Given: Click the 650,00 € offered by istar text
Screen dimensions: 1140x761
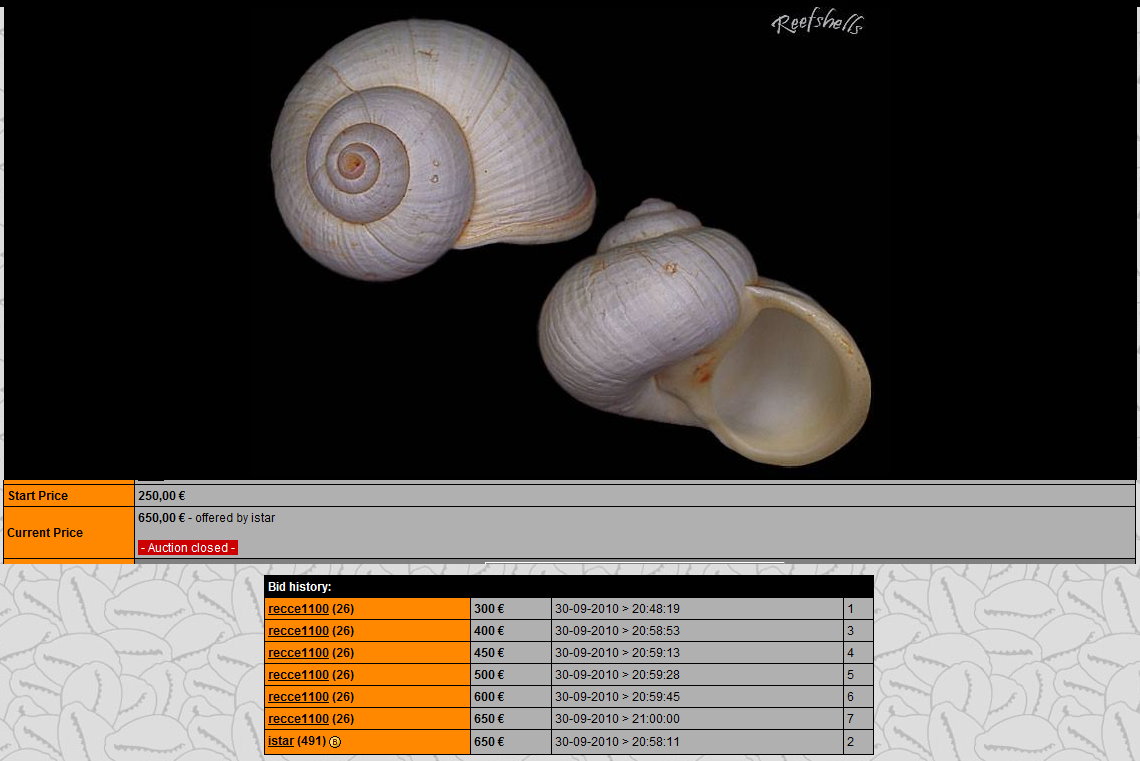Looking at the screenshot, I should (x=206, y=518).
